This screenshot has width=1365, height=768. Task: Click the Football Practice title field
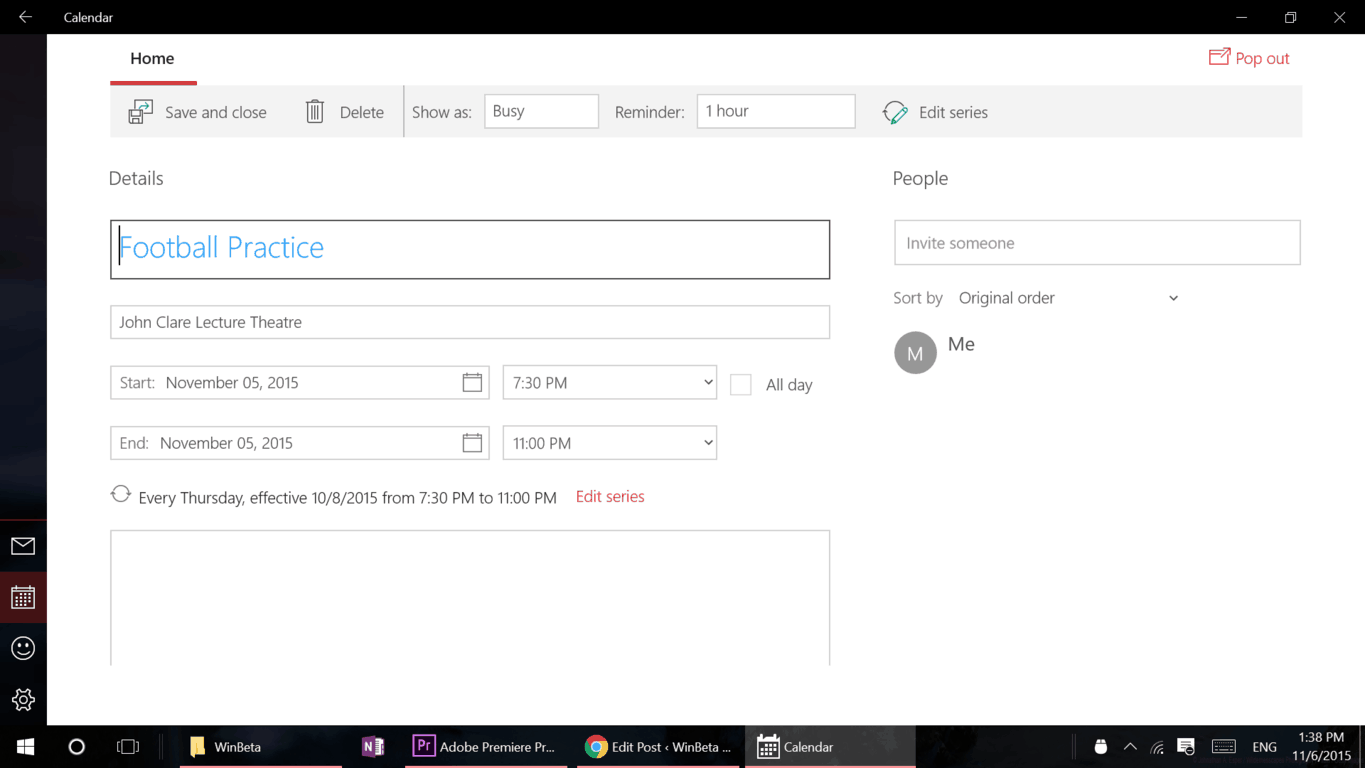coord(470,249)
